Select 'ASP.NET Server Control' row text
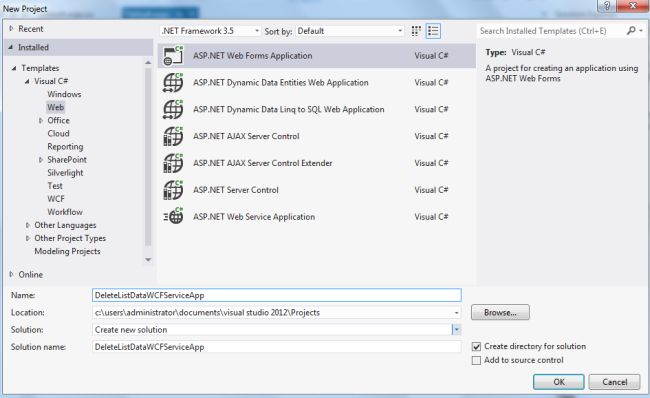Image resolution: width=650 pixels, height=398 pixels. (x=235, y=190)
